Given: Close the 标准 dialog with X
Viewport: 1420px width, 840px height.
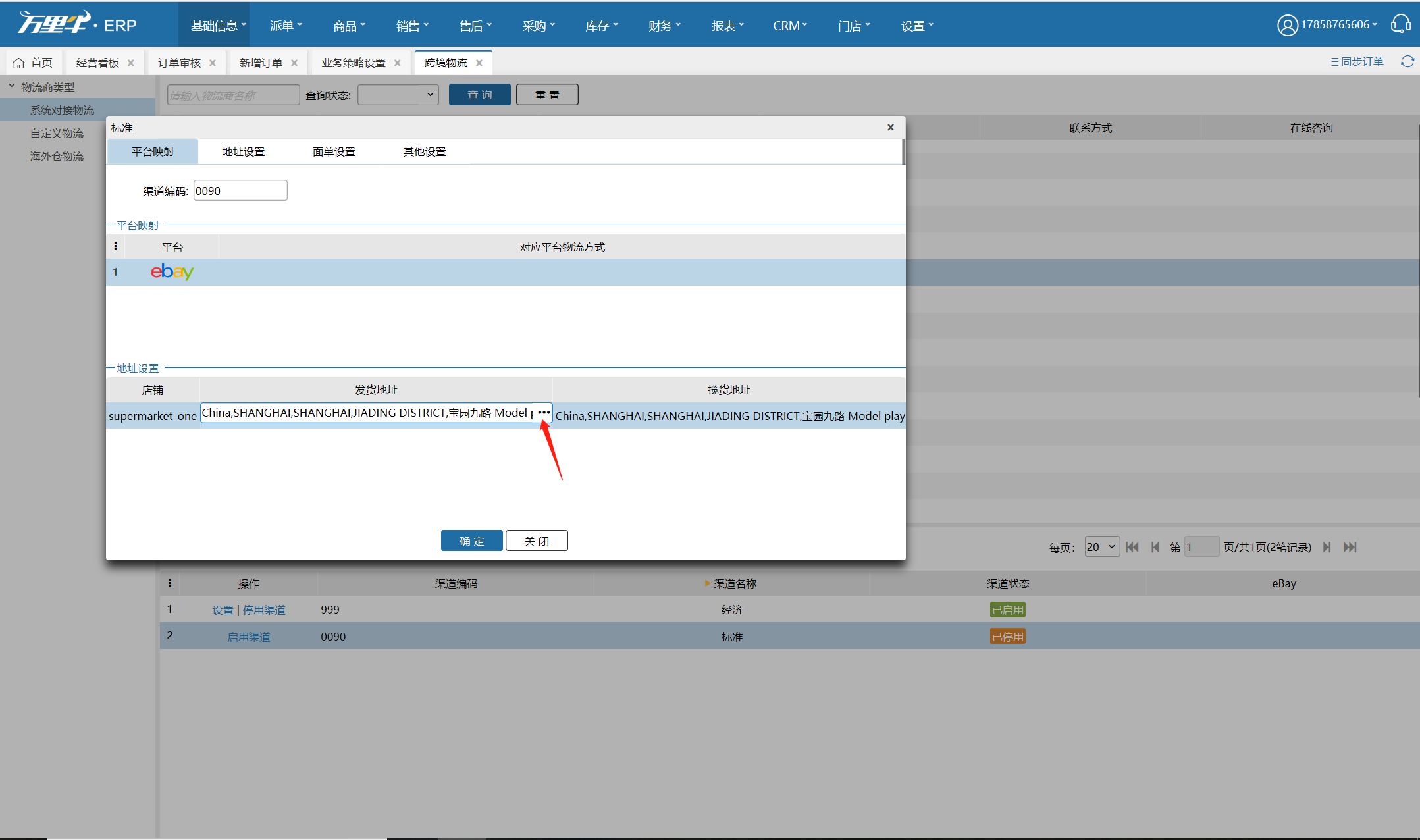Looking at the screenshot, I should [891, 127].
